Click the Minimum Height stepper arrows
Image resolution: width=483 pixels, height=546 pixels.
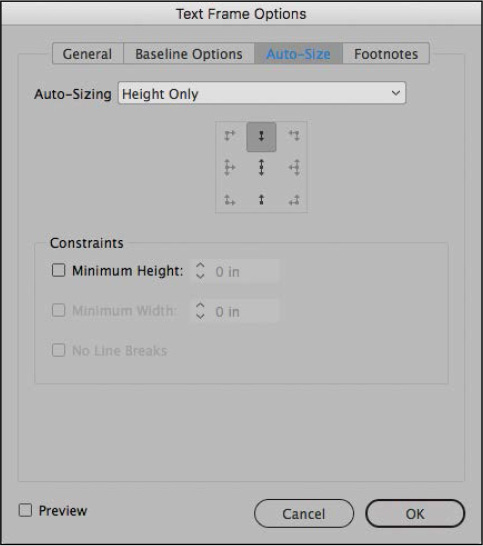click(x=200, y=271)
